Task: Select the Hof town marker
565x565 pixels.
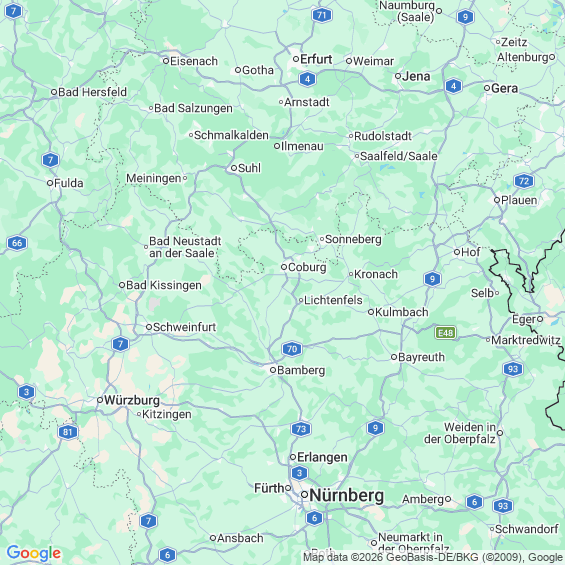Action: point(457,252)
